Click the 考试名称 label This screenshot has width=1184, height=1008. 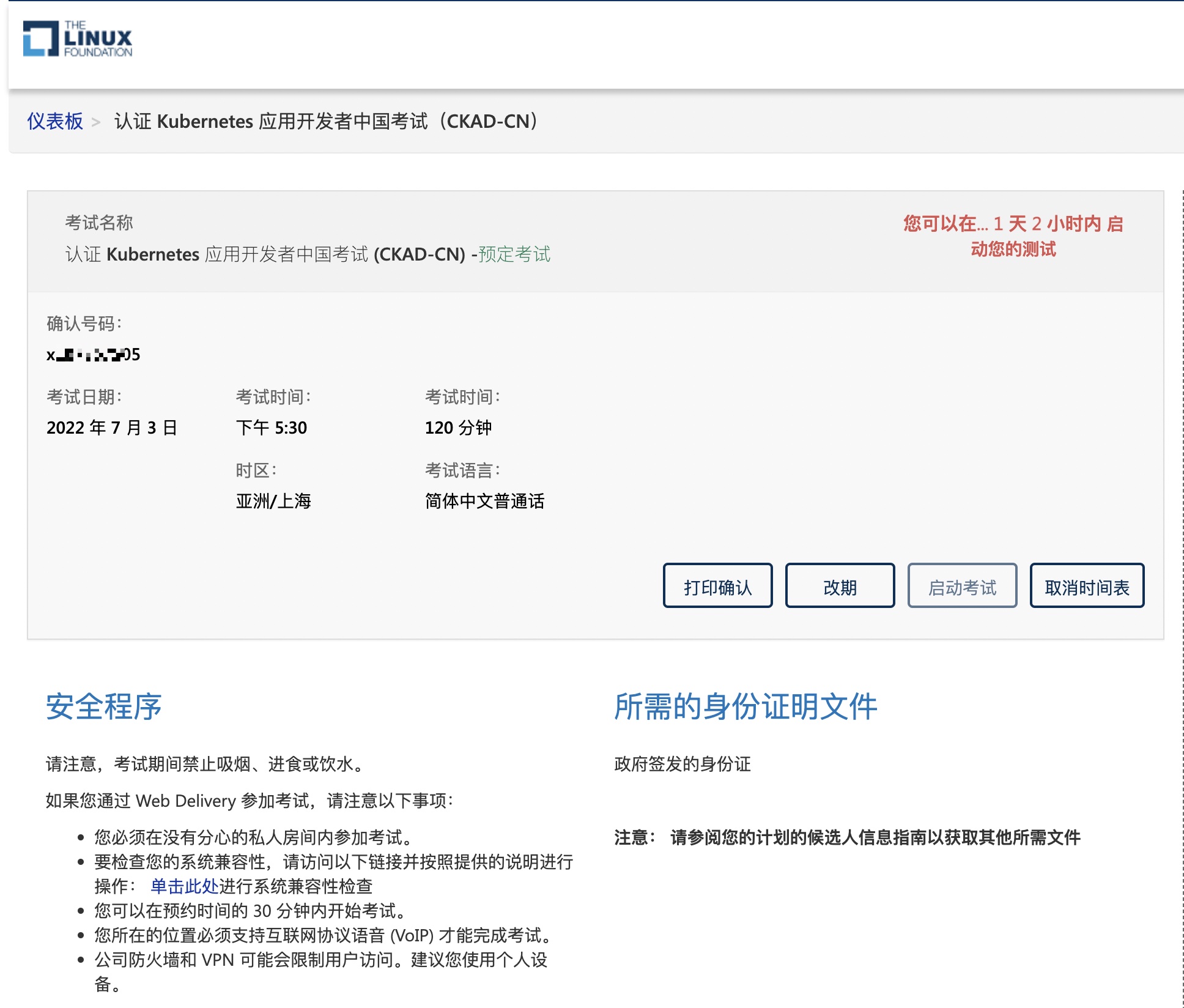click(x=99, y=223)
